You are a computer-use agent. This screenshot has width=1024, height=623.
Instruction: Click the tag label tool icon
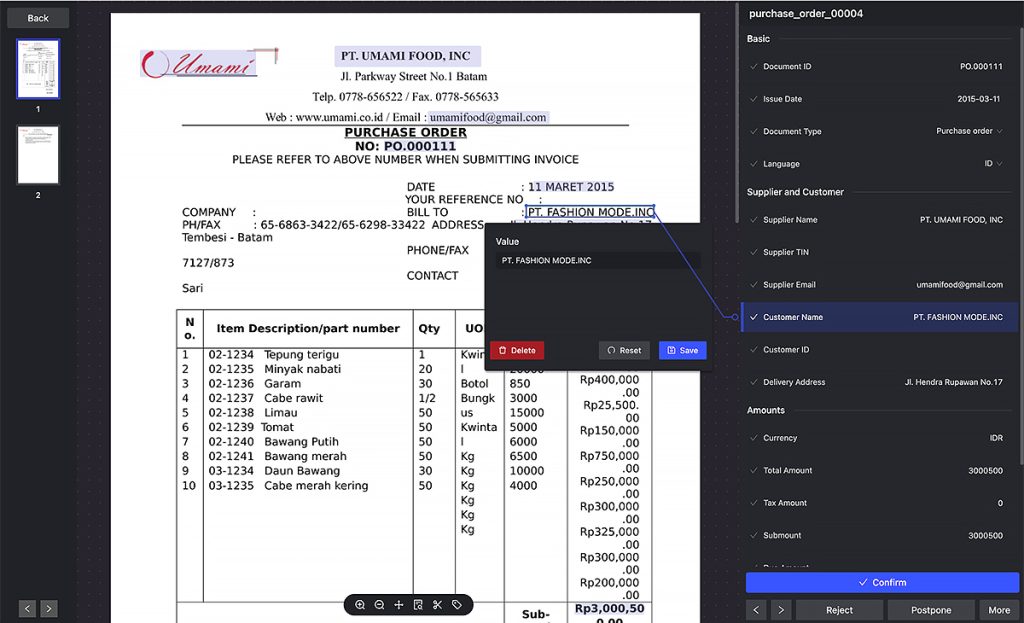[x=456, y=605]
